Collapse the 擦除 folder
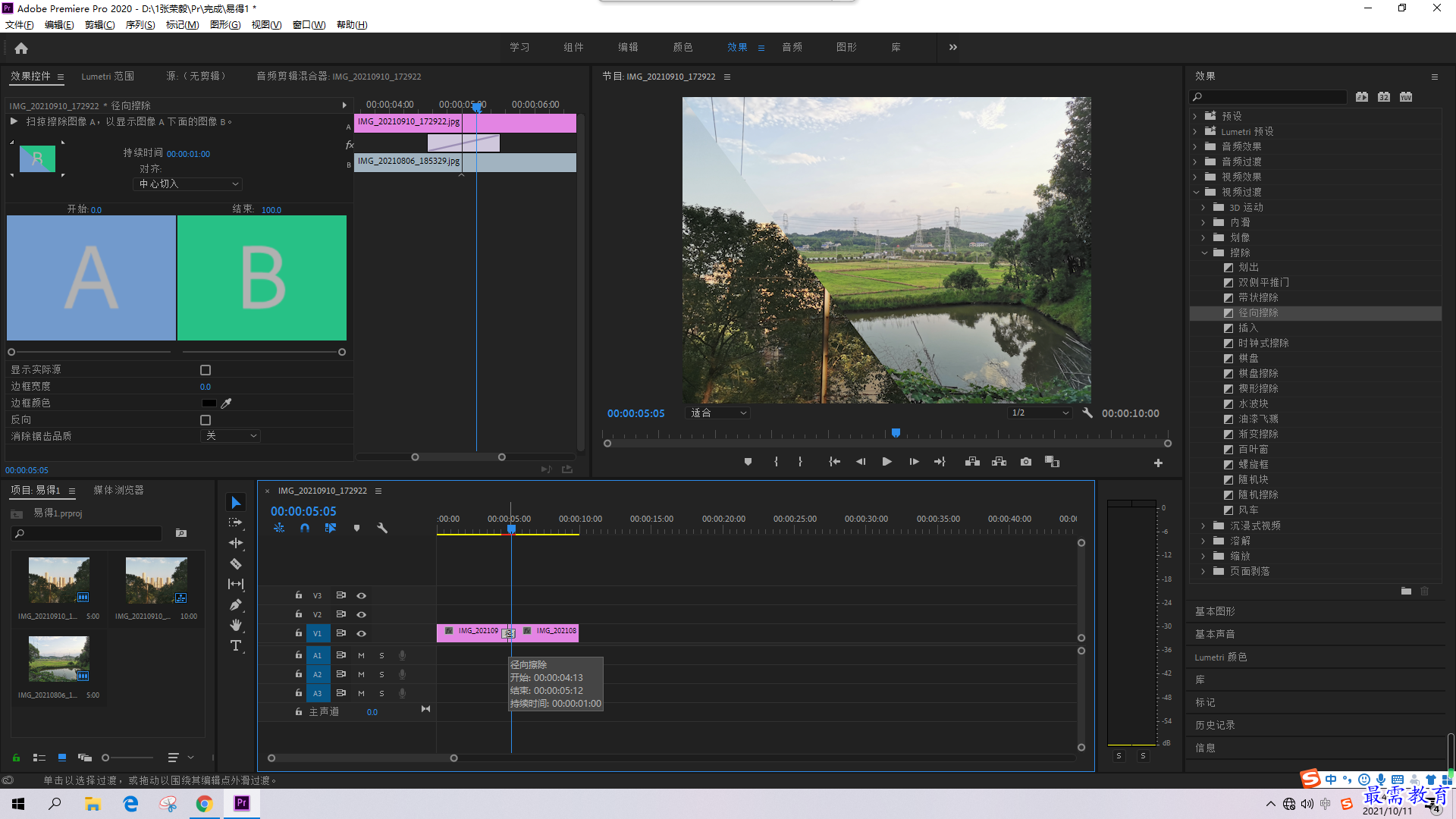Image resolution: width=1456 pixels, height=819 pixels. click(x=1204, y=253)
